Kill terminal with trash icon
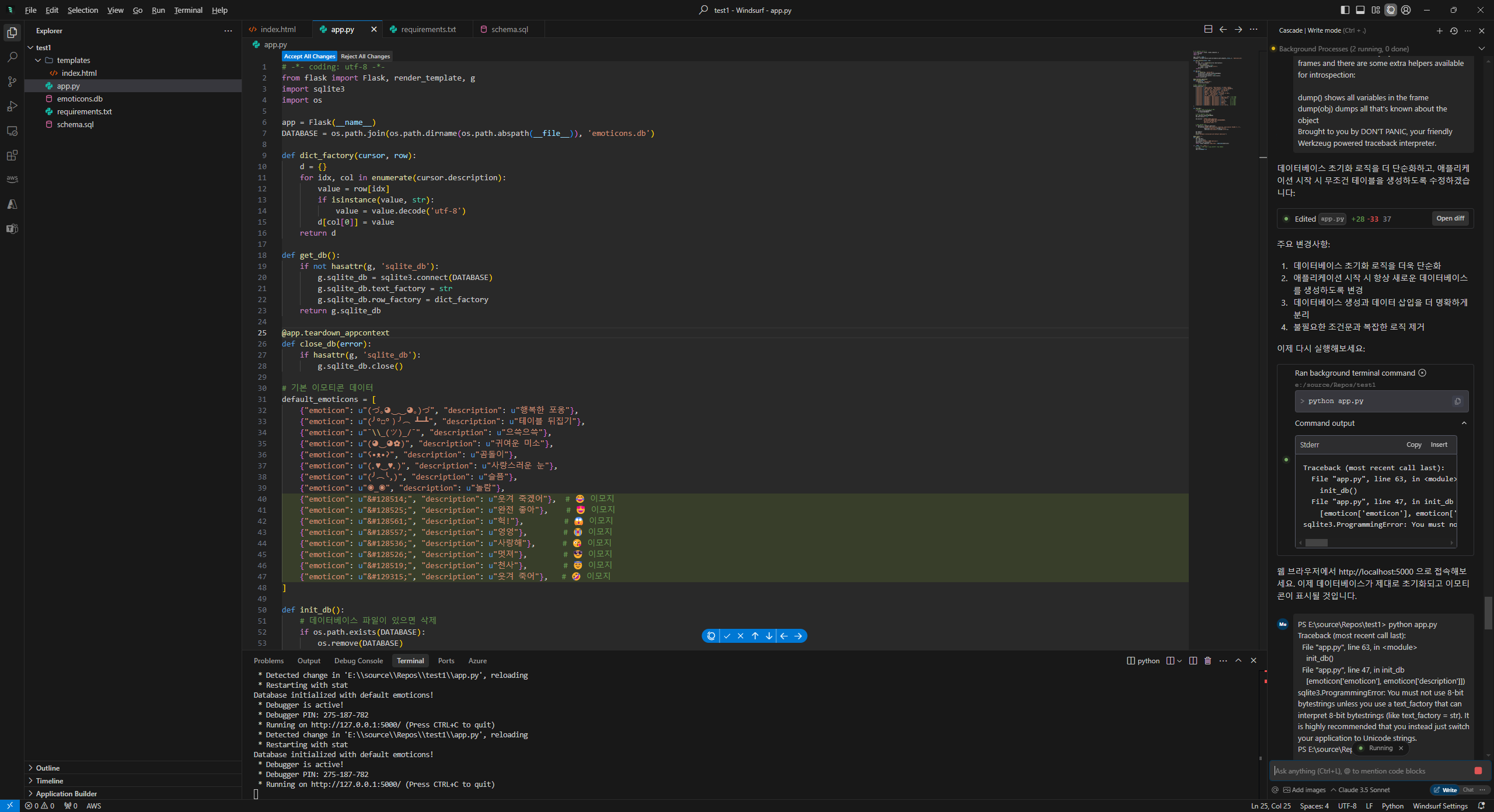This screenshot has height=812, width=1494. [x=1207, y=660]
